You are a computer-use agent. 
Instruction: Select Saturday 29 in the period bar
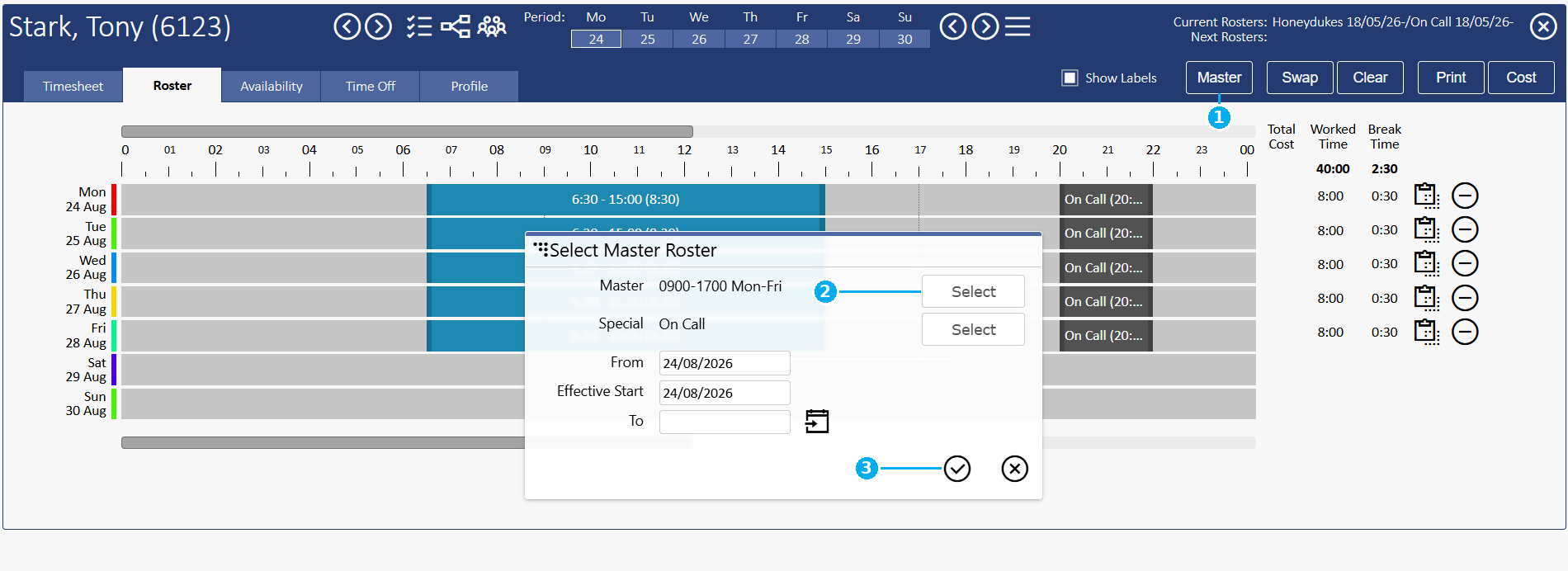coord(853,39)
